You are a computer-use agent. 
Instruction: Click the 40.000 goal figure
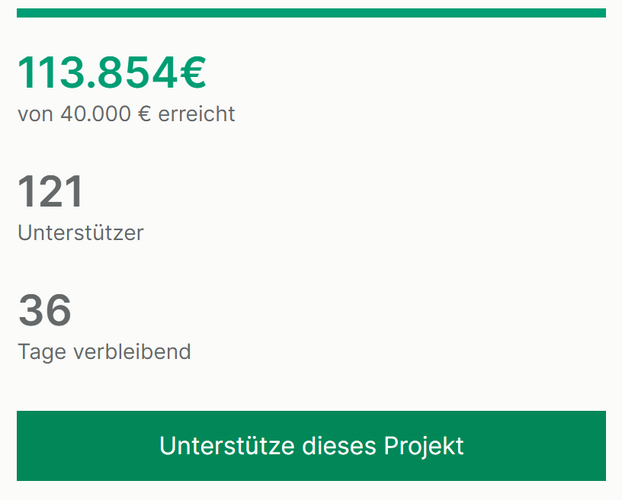[96, 114]
